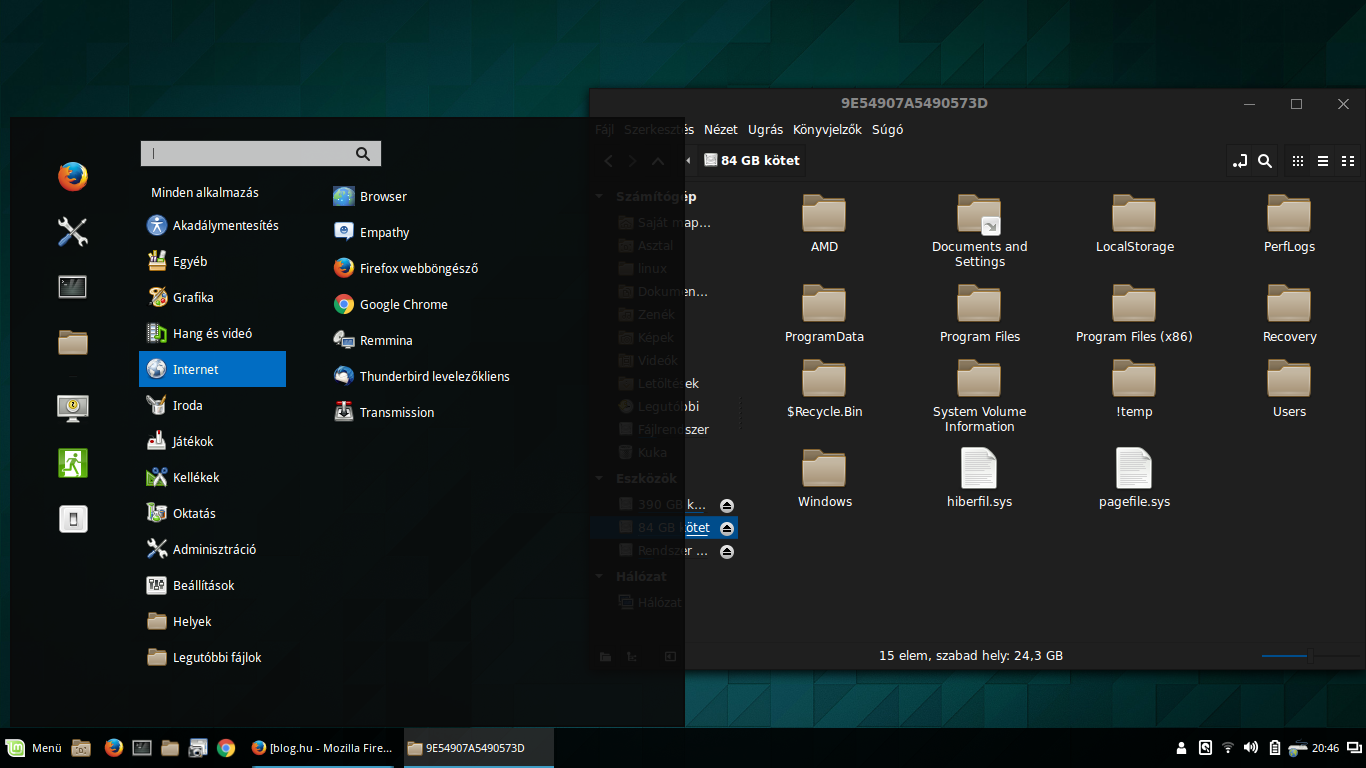Click the screenshot tool launcher on panel
Screen dimensions: 1366x768
coord(198,748)
